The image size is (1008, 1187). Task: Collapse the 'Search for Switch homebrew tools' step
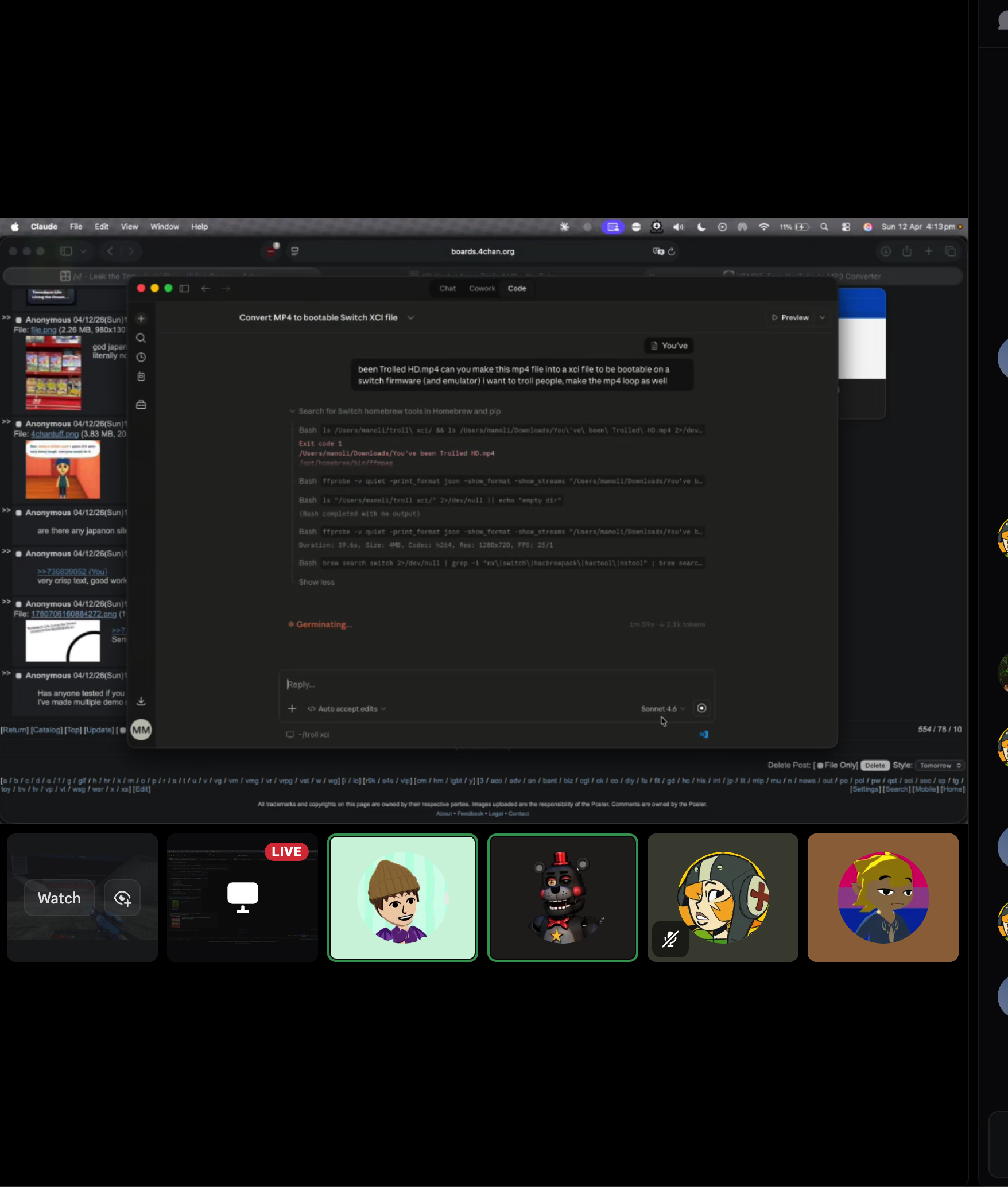pyautogui.click(x=396, y=411)
